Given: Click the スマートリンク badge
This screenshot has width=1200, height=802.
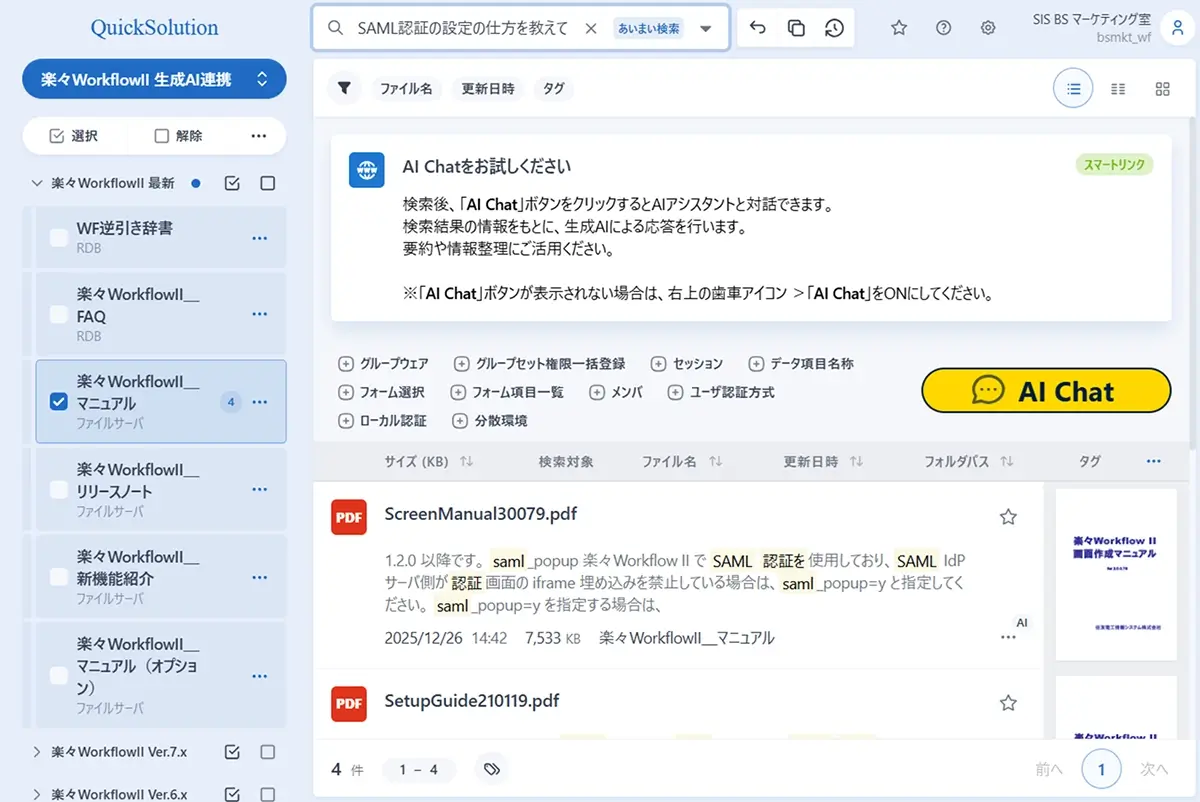Looking at the screenshot, I should tap(1114, 165).
